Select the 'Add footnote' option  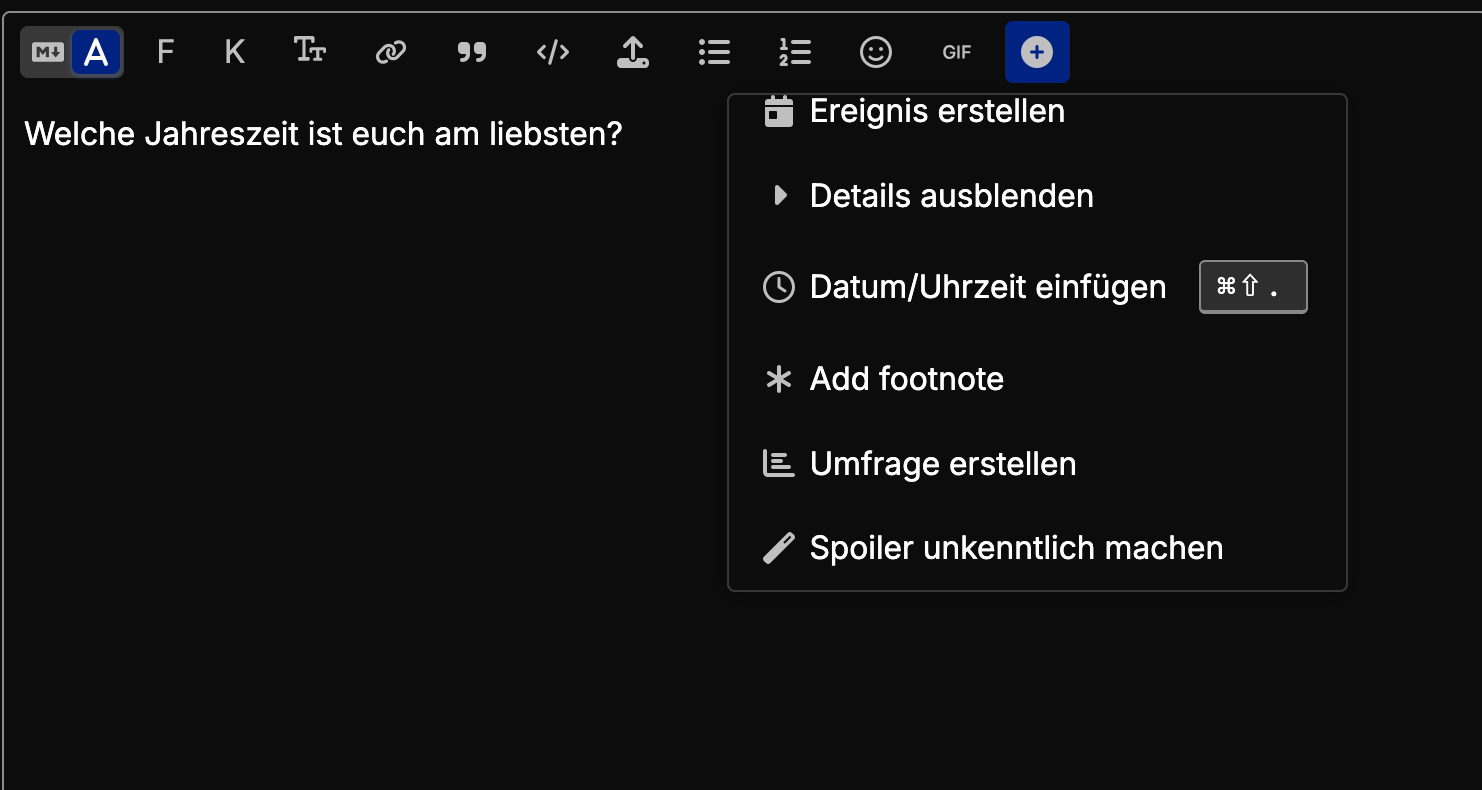tap(906, 379)
